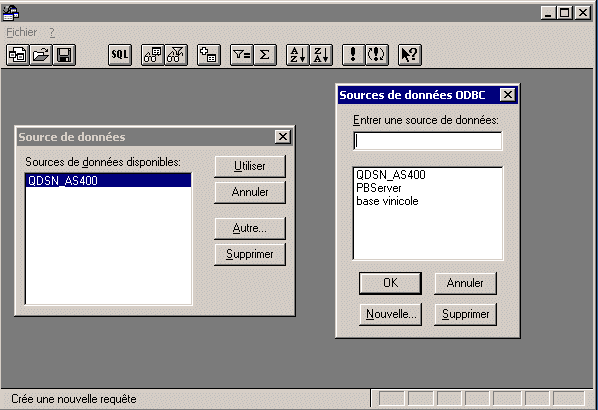Click the Utiliser button
The image size is (598, 410).
250,166
